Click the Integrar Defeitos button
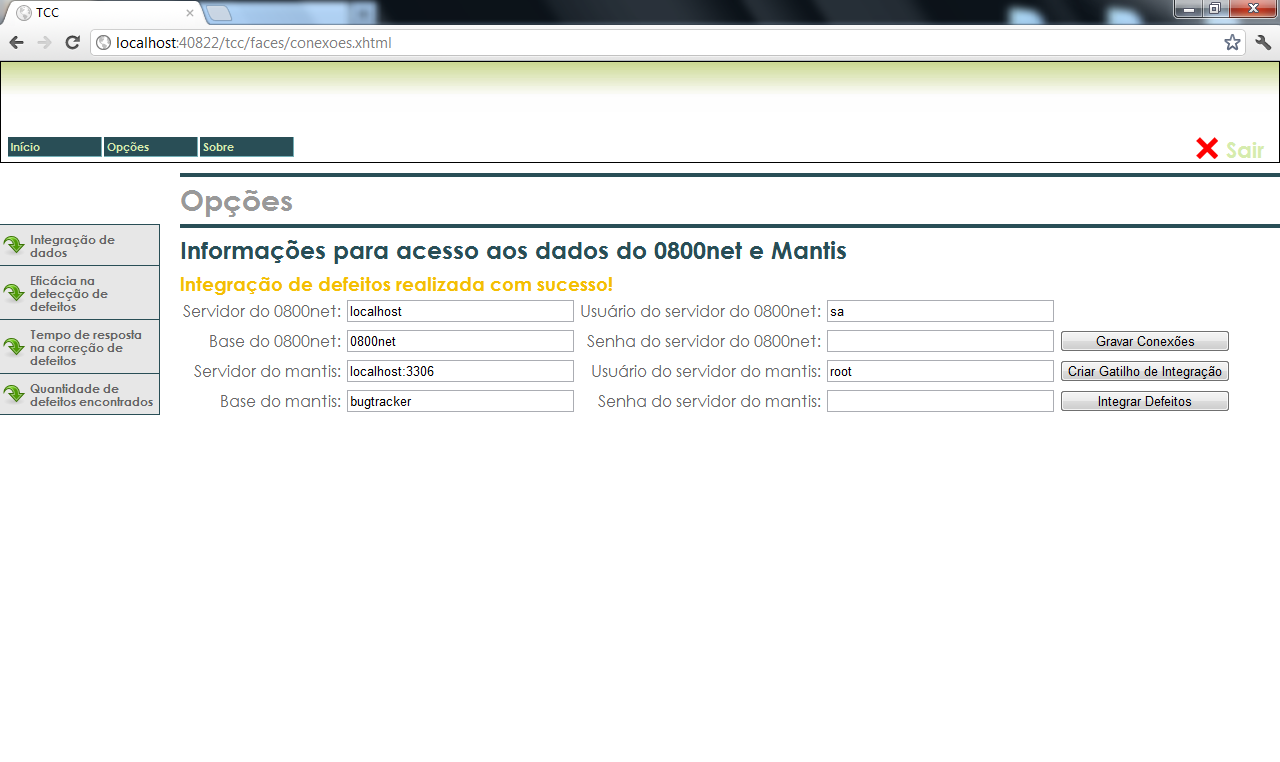This screenshot has height=762, width=1280. click(1145, 401)
